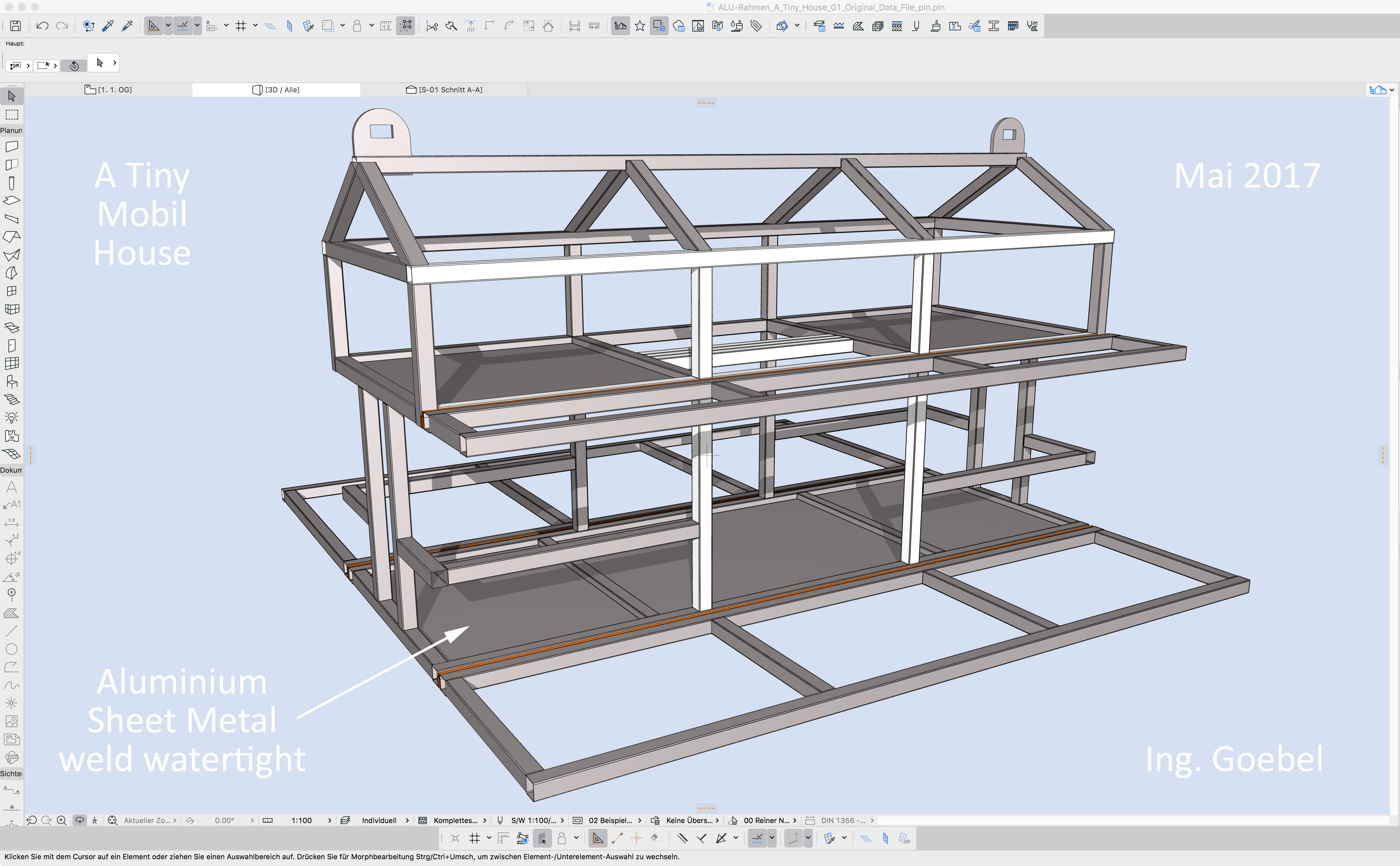
Task: Open the grid snap dropdown arrow
Action: 255,26
